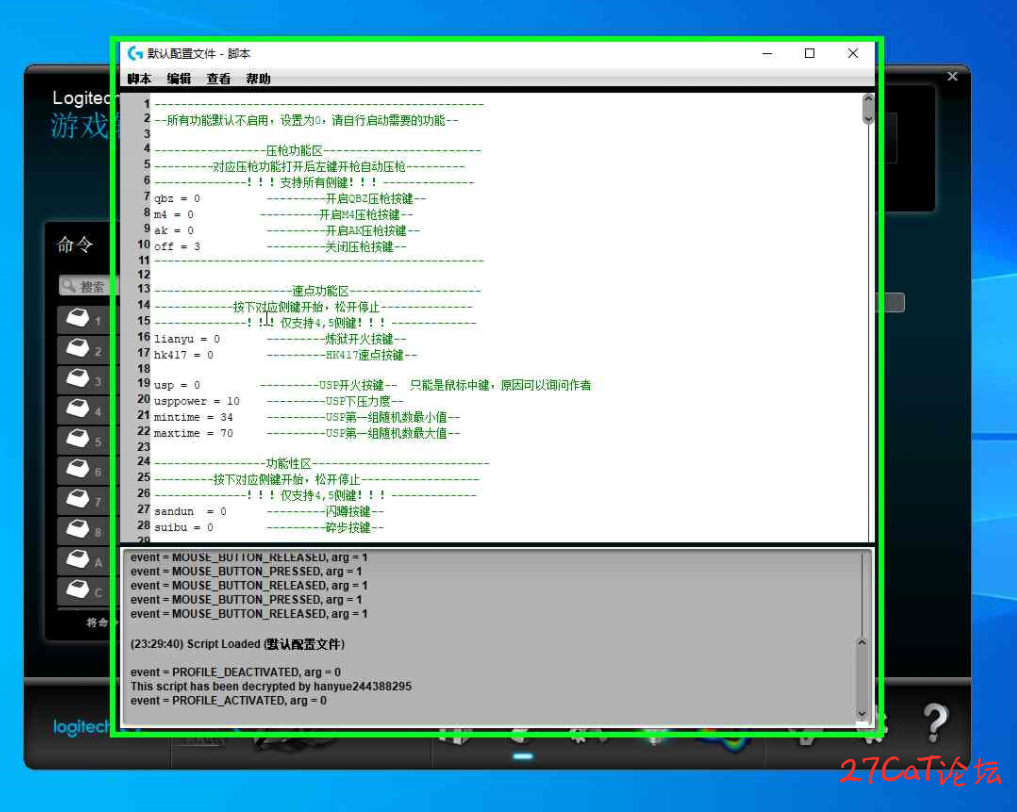
Task: Click the comment 开启M4压枪按键
Action: click(x=359, y=215)
